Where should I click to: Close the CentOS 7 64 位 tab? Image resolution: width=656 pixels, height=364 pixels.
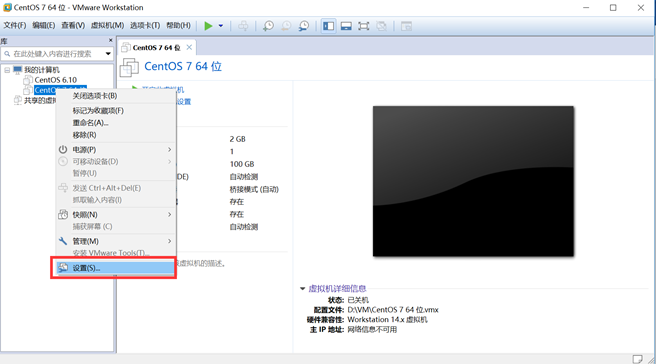(189, 47)
